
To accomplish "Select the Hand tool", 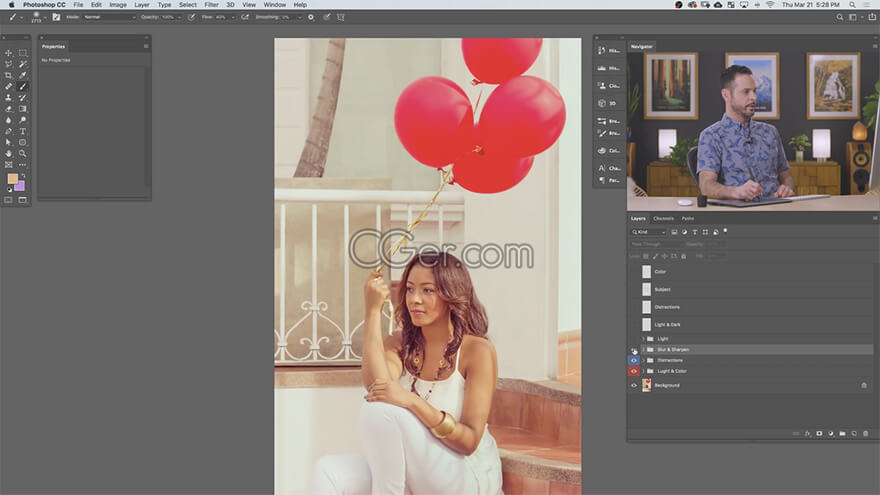I will pyautogui.click(x=8, y=154).
